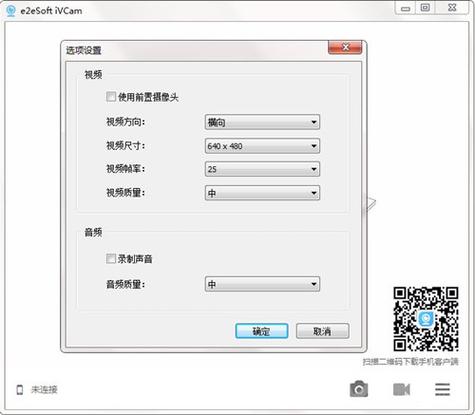
Task: Minimize the iVCam main window
Action: (405, 8)
